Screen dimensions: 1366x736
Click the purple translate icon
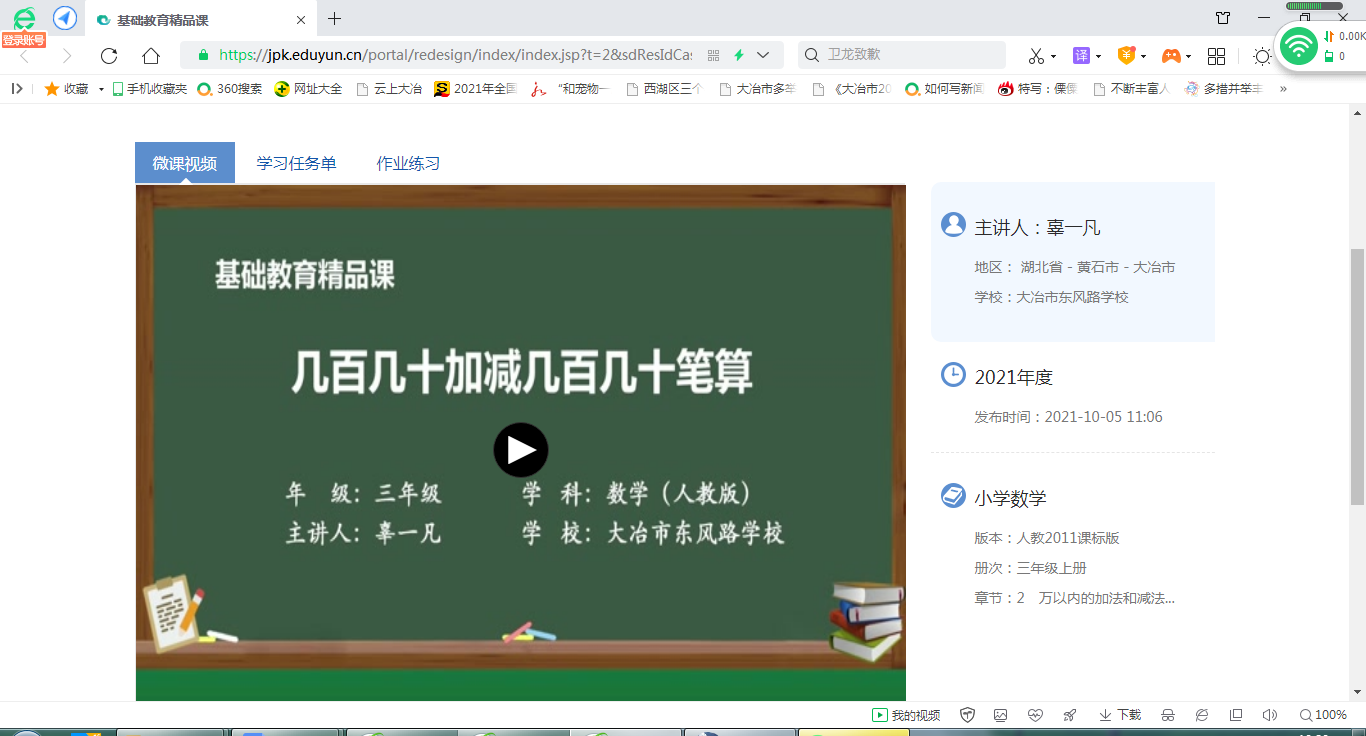click(x=1081, y=56)
